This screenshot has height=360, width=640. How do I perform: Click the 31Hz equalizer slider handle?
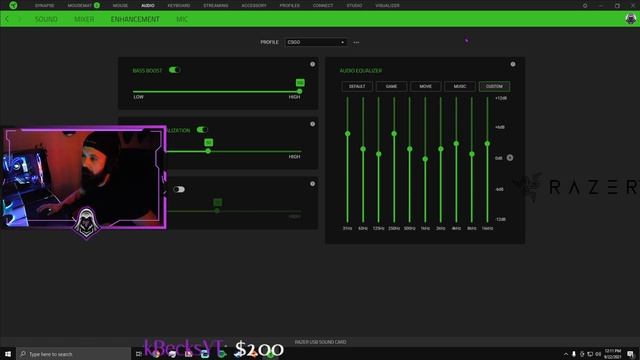pos(347,133)
